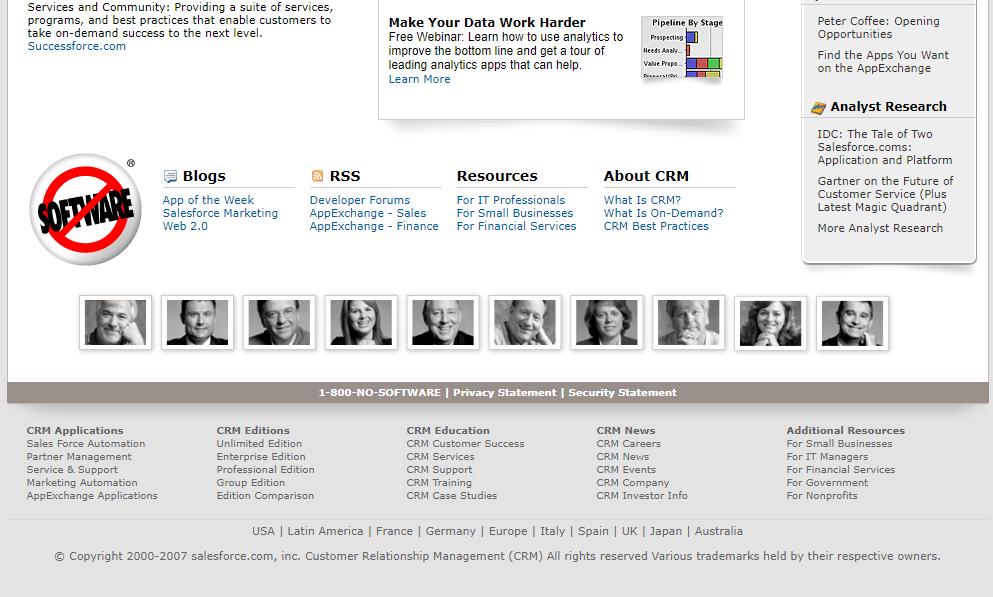Open Edition Comparison footer link

(x=265, y=496)
